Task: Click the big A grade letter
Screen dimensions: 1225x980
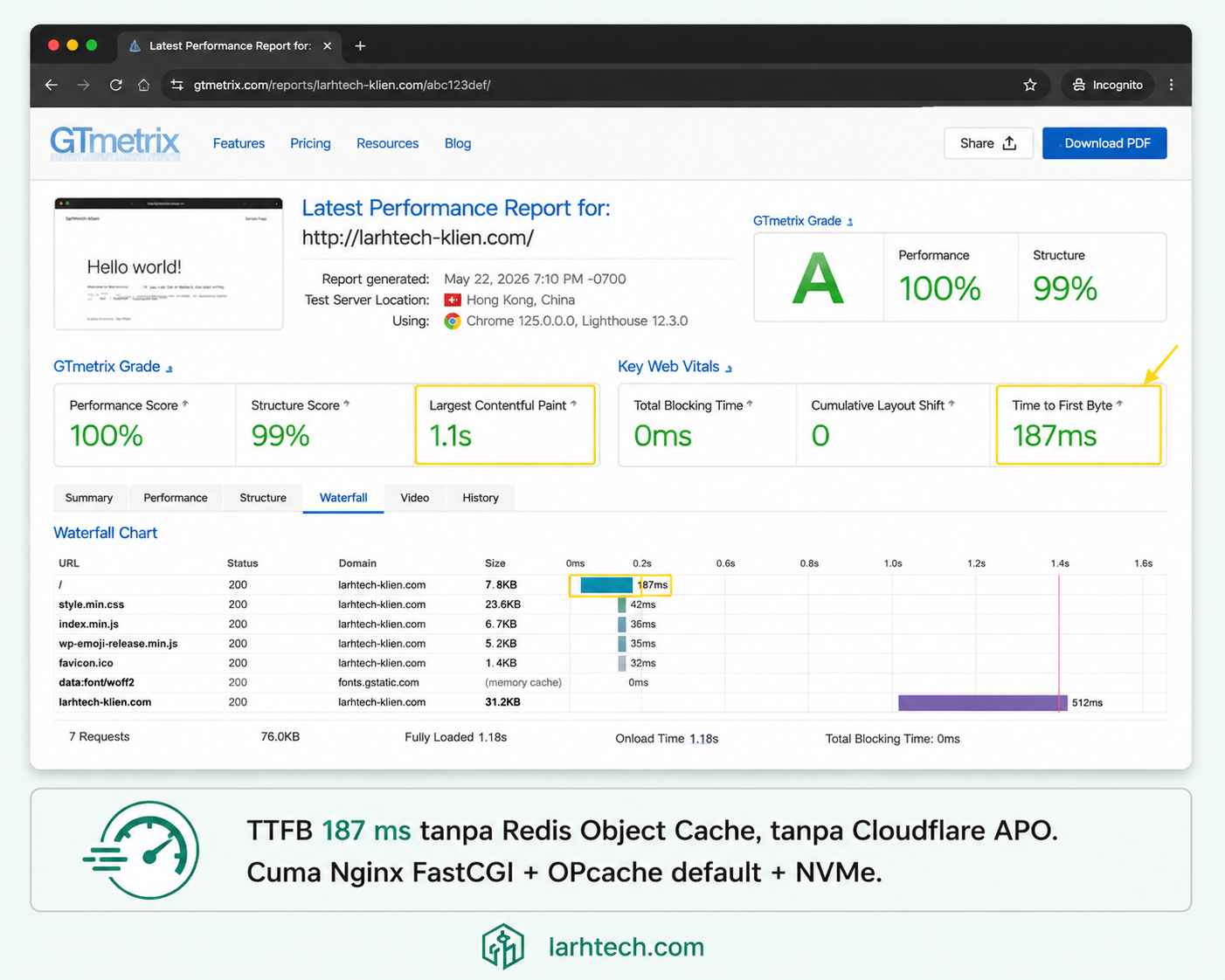Action: [818, 279]
